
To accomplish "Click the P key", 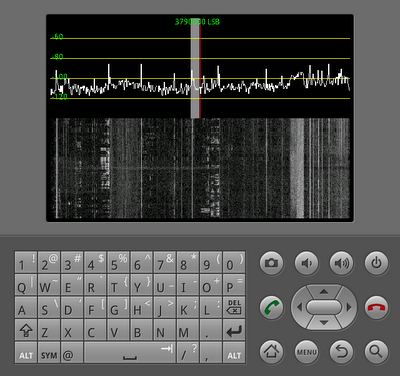I will (x=234, y=285).
